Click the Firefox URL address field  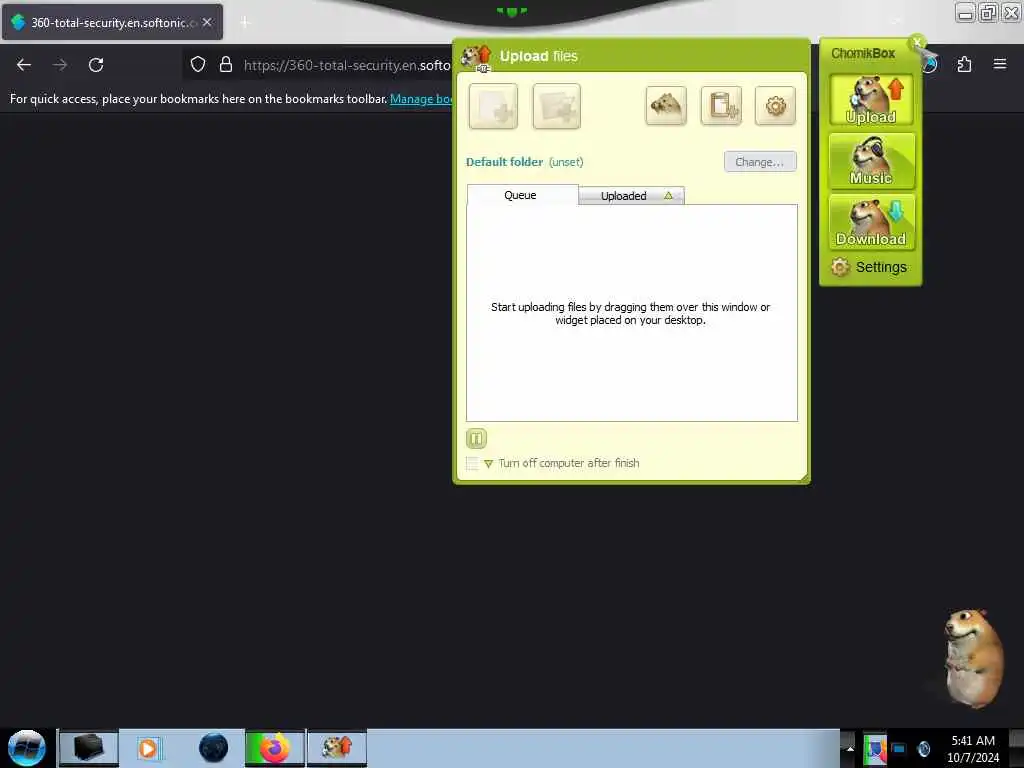click(346, 65)
